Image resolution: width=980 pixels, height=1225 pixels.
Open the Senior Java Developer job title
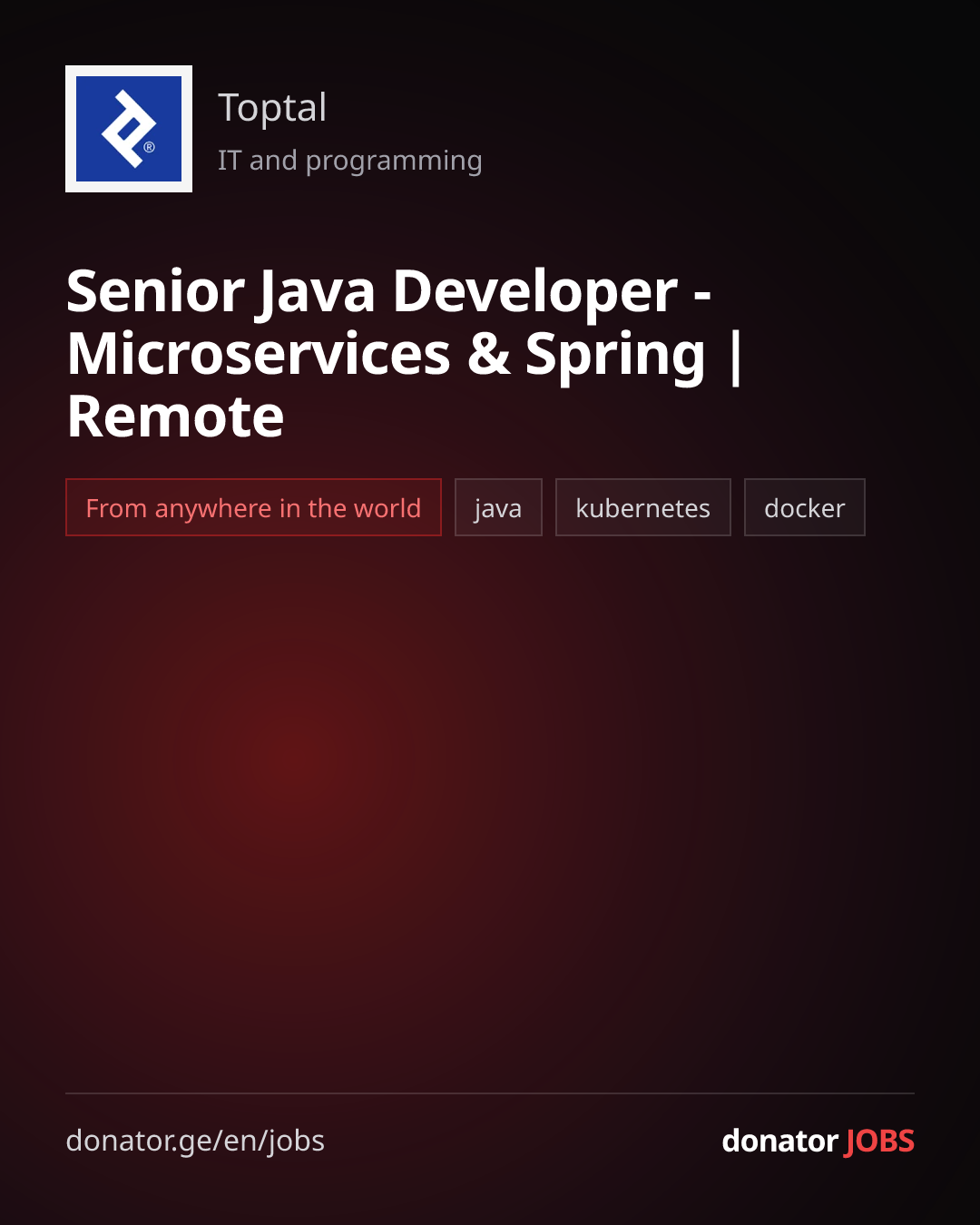[x=405, y=354]
